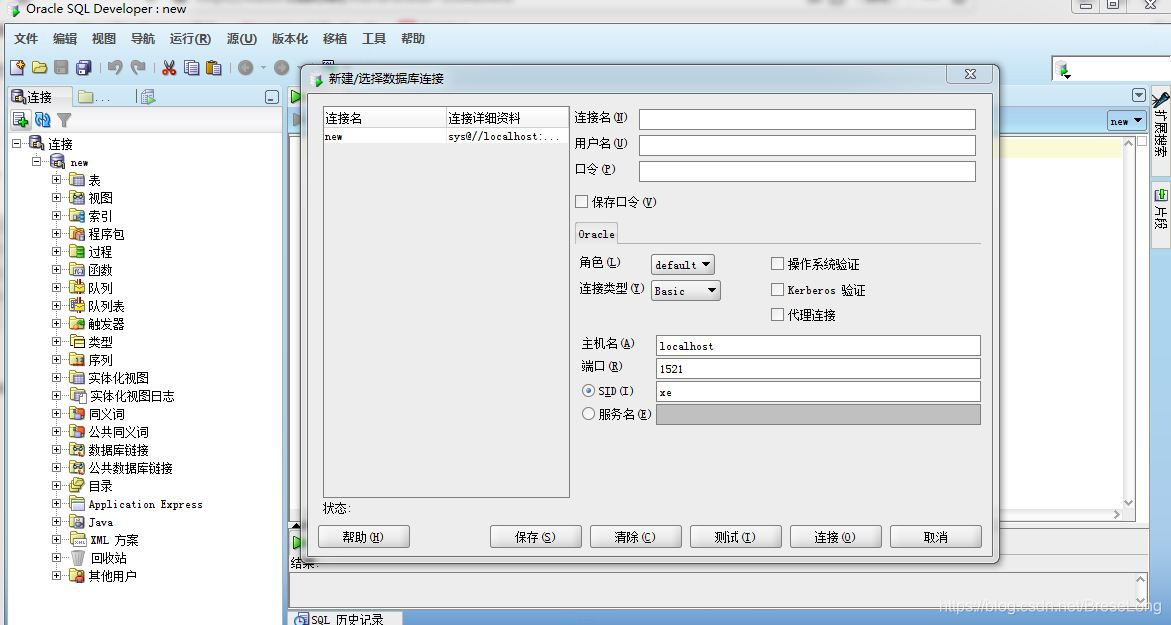Click the Copy toolbar icon
Screen dimensions: 1171x625
(x=192, y=68)
